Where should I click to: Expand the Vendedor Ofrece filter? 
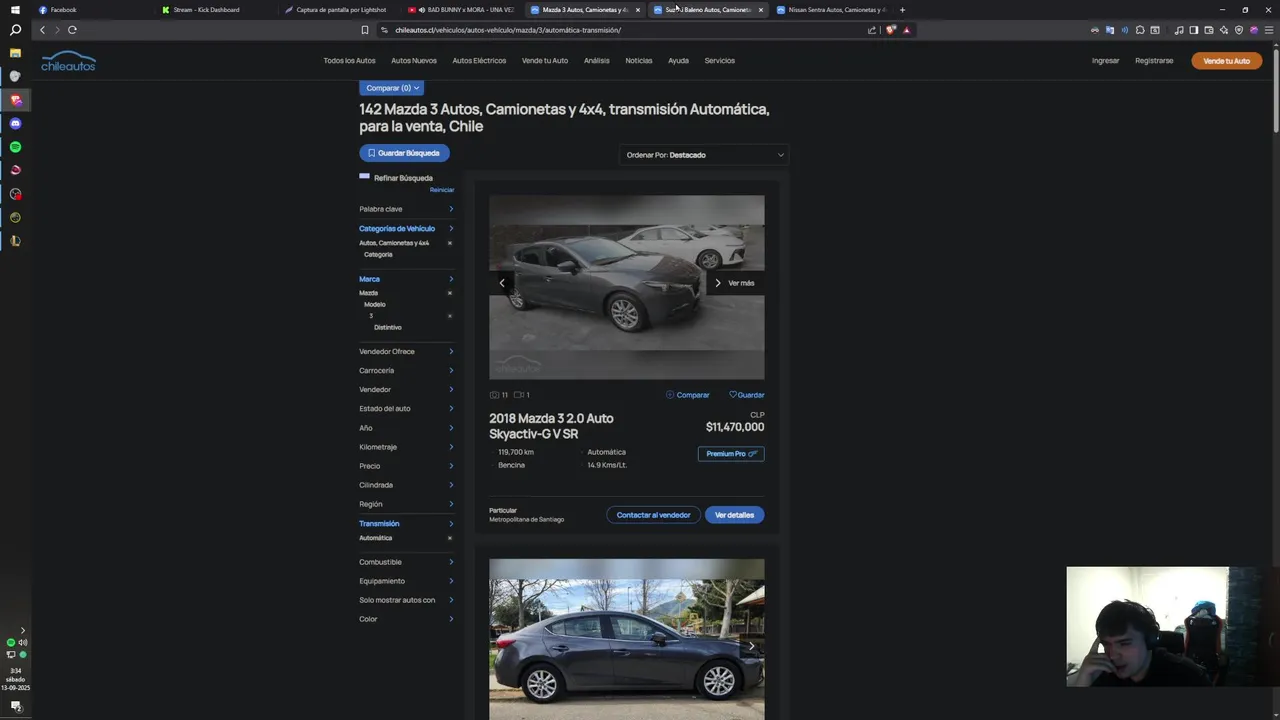click(407, 351)
